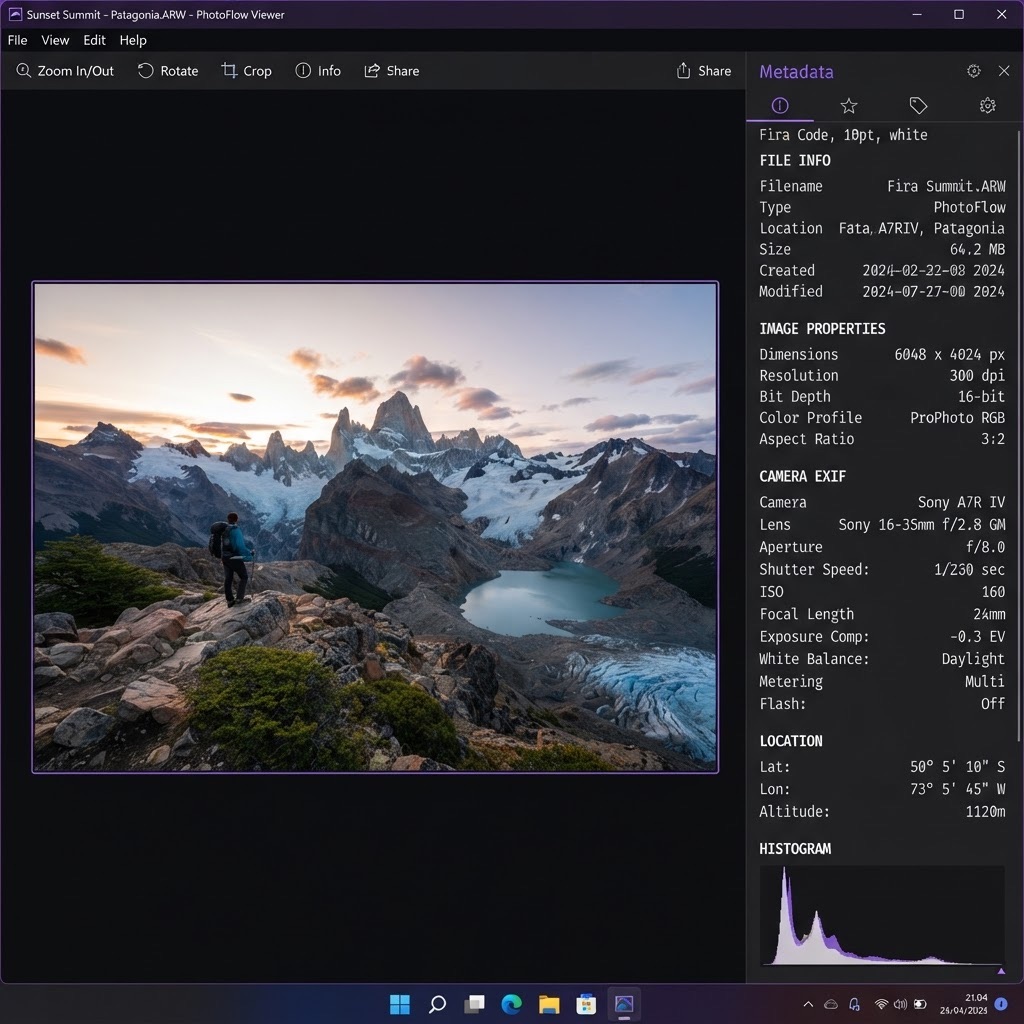
Task: Click the ISO value 160
Action: (993, 592)
